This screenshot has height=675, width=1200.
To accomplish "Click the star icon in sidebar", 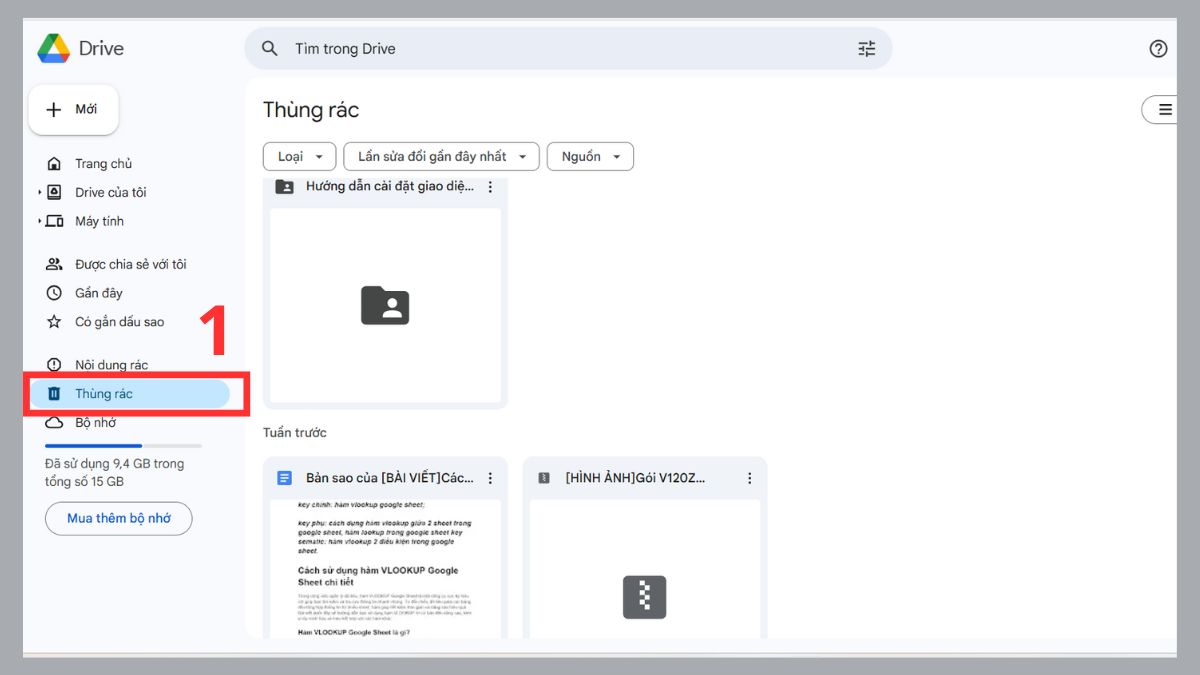I will (x=55, y=322).
